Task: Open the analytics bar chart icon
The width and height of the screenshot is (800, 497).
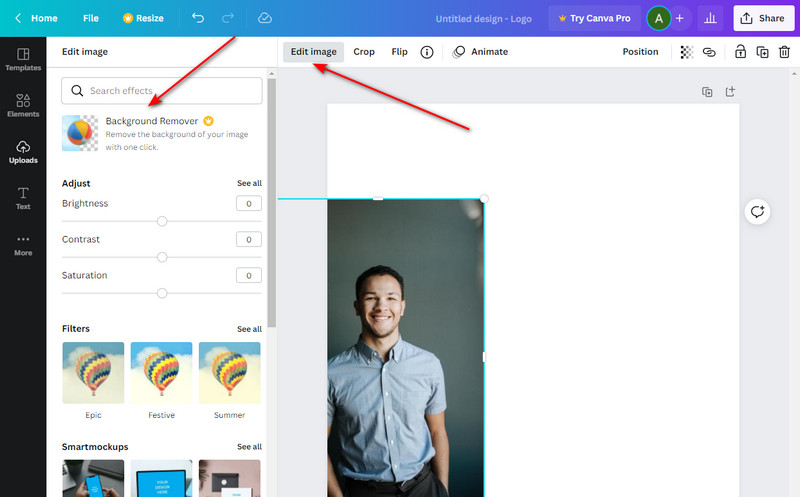Action: pos(711,18)
